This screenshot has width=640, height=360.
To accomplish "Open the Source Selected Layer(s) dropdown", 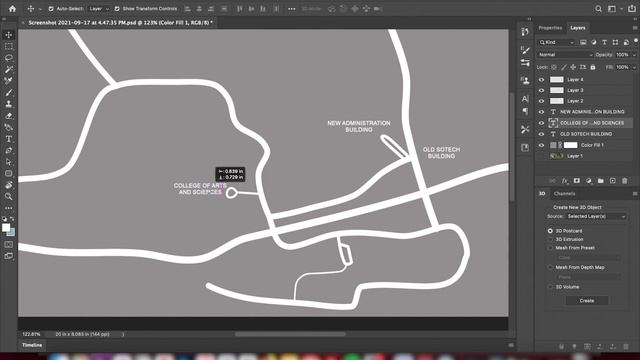I will 596,216.
